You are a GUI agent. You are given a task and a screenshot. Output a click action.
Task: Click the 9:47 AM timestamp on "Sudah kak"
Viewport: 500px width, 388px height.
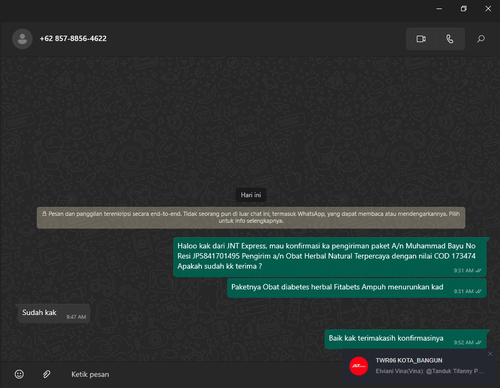click(x=76, y=317)
